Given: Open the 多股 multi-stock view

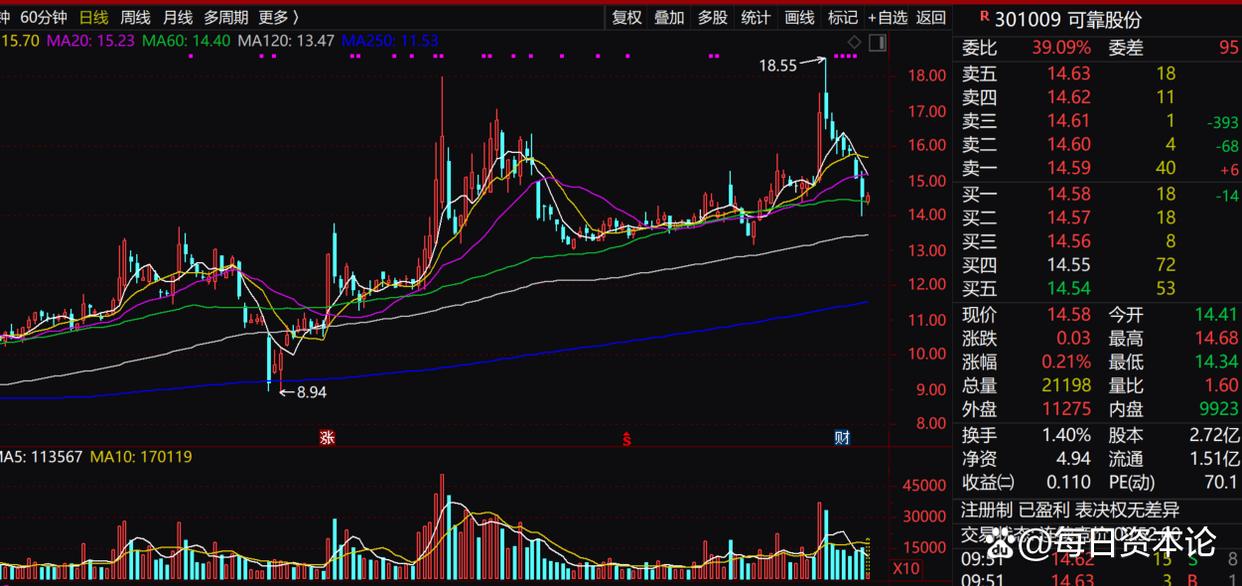Looking at the screenshot, I should (713, 17).
